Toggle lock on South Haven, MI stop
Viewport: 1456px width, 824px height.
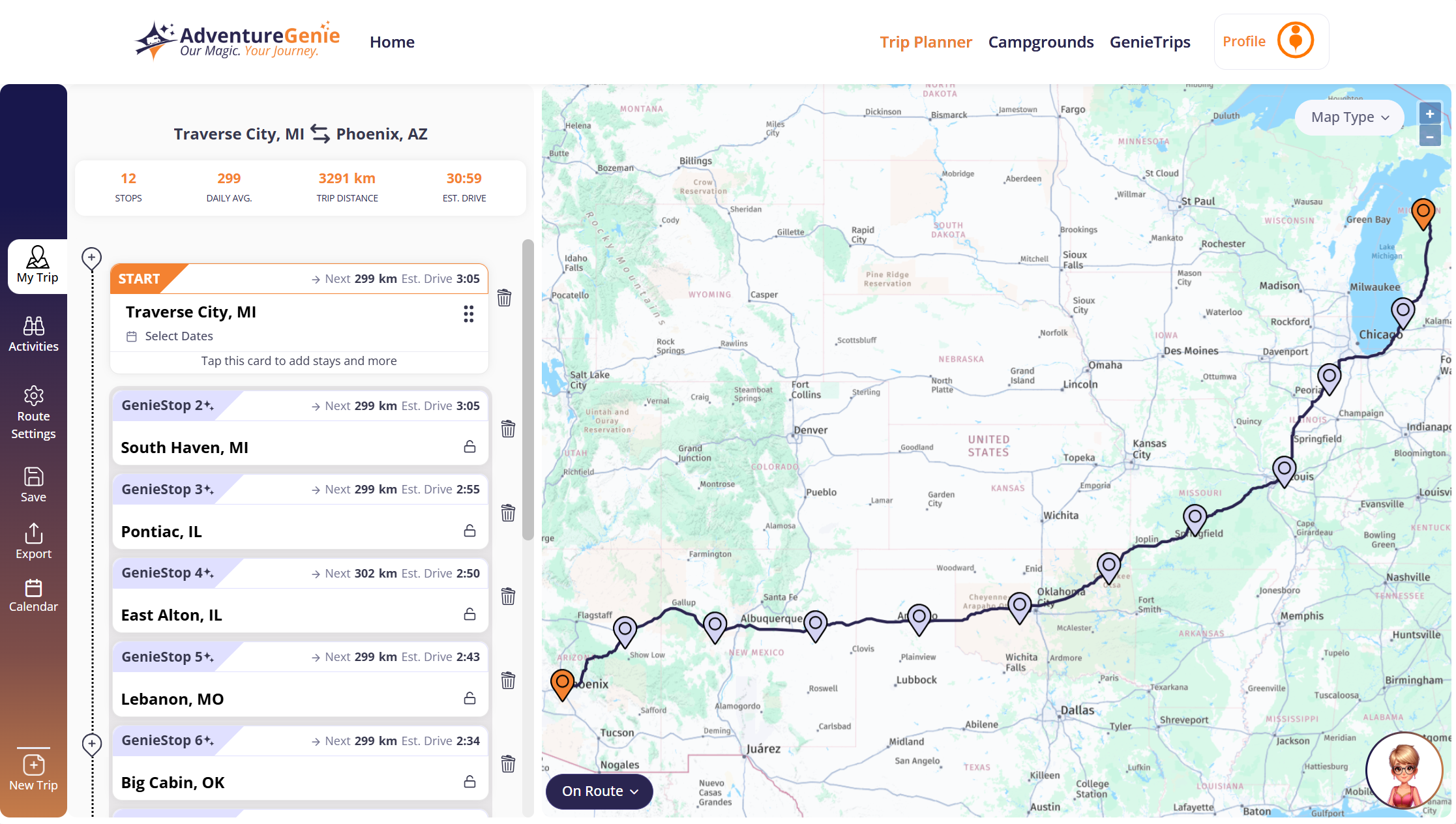pos(469,447)
